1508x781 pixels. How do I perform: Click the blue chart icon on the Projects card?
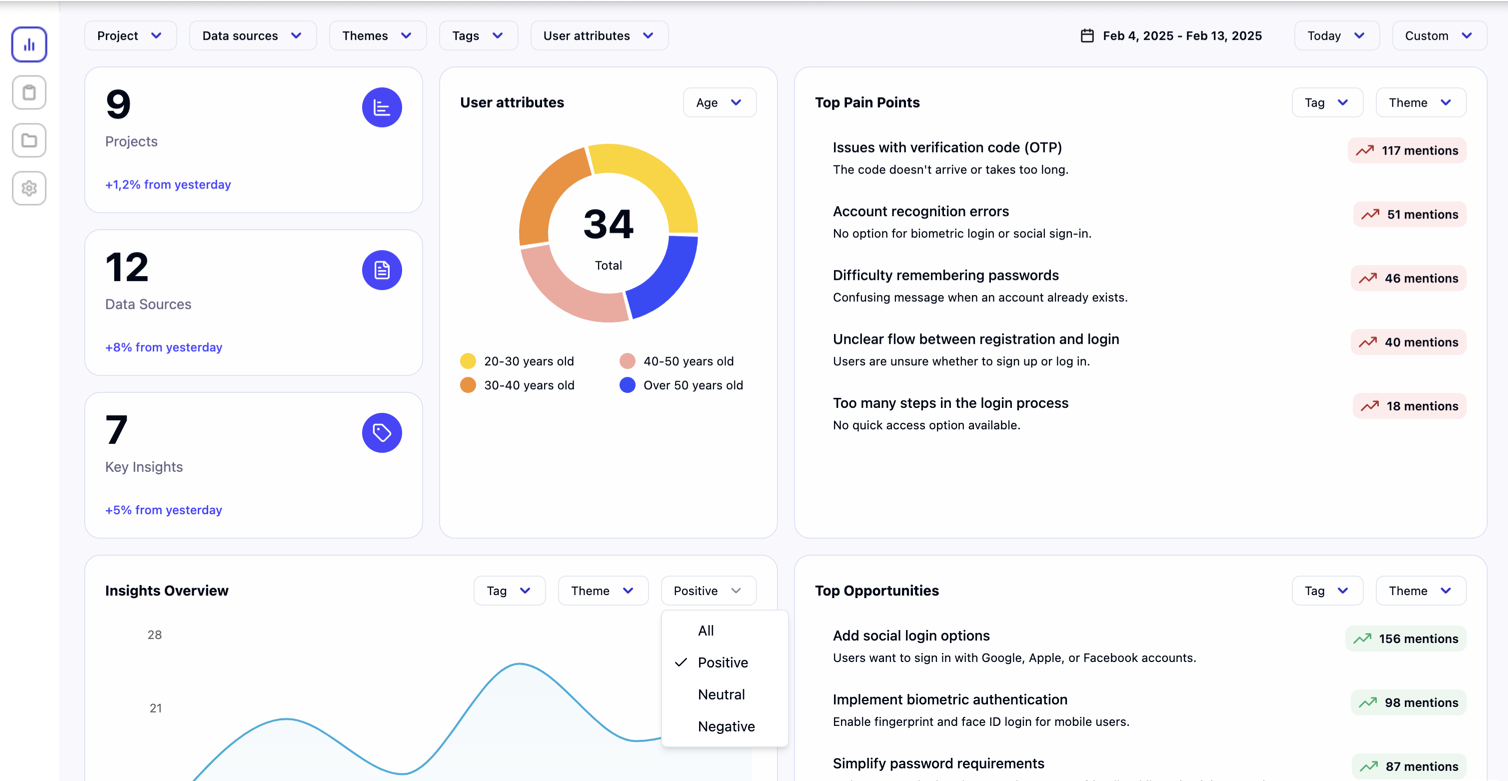pos(382,107)
